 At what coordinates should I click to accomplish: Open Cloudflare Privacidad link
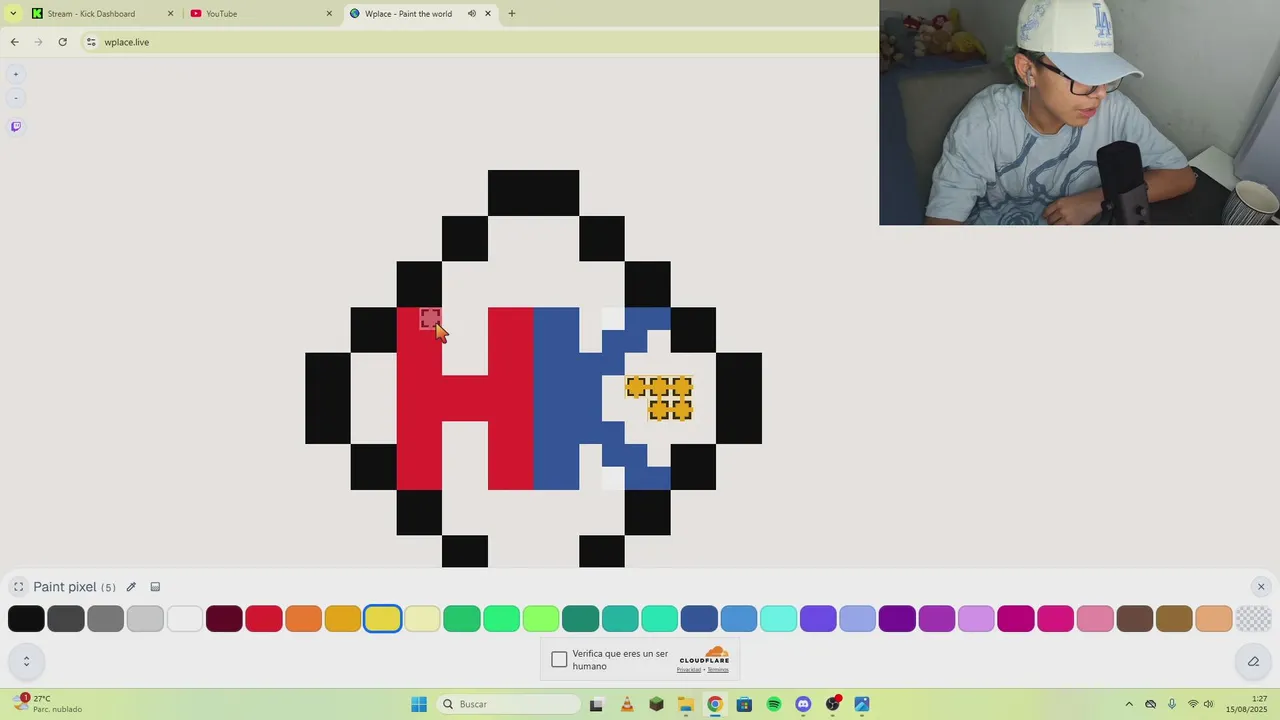(689, 670)
